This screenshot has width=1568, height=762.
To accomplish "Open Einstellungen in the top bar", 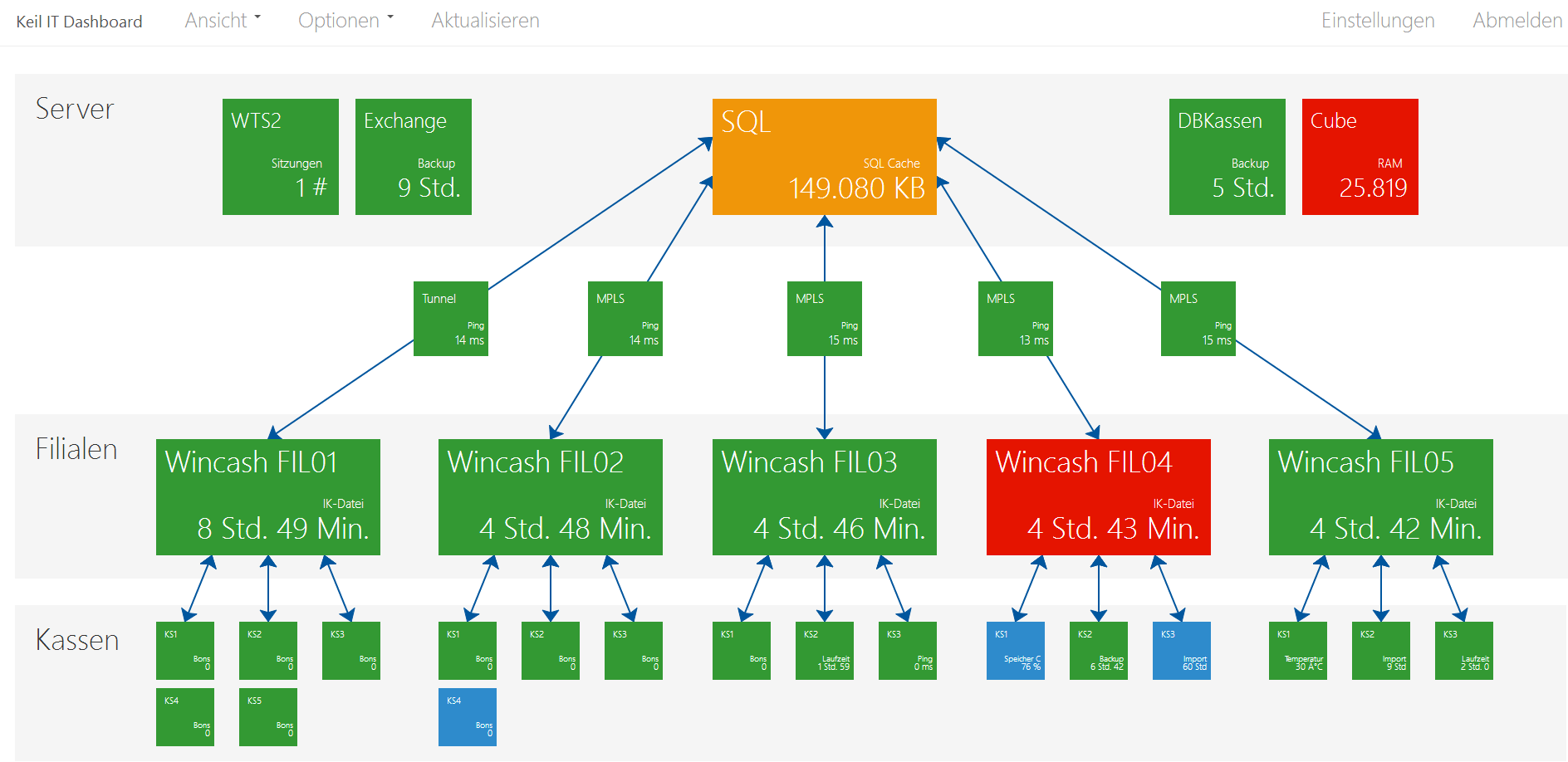I will point(1377,21).
